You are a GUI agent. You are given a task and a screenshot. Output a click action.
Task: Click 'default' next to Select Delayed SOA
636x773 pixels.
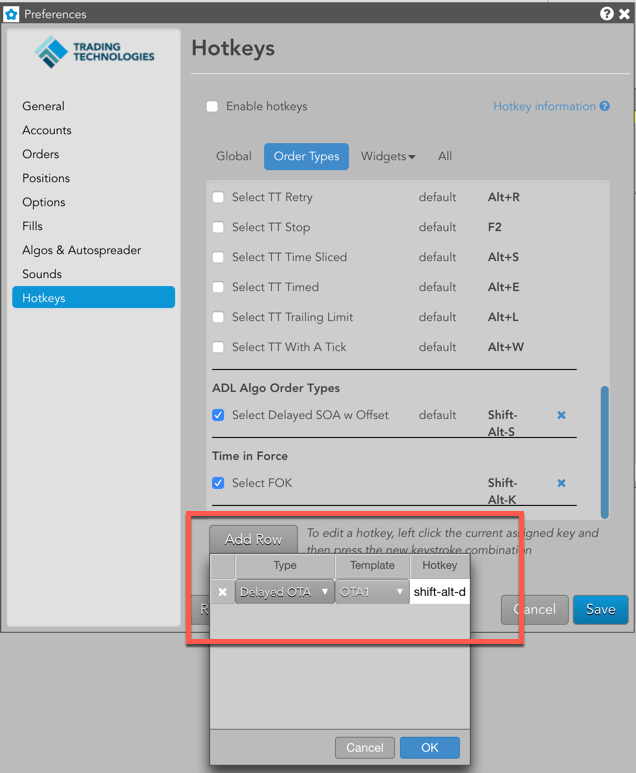click(437, 415)
